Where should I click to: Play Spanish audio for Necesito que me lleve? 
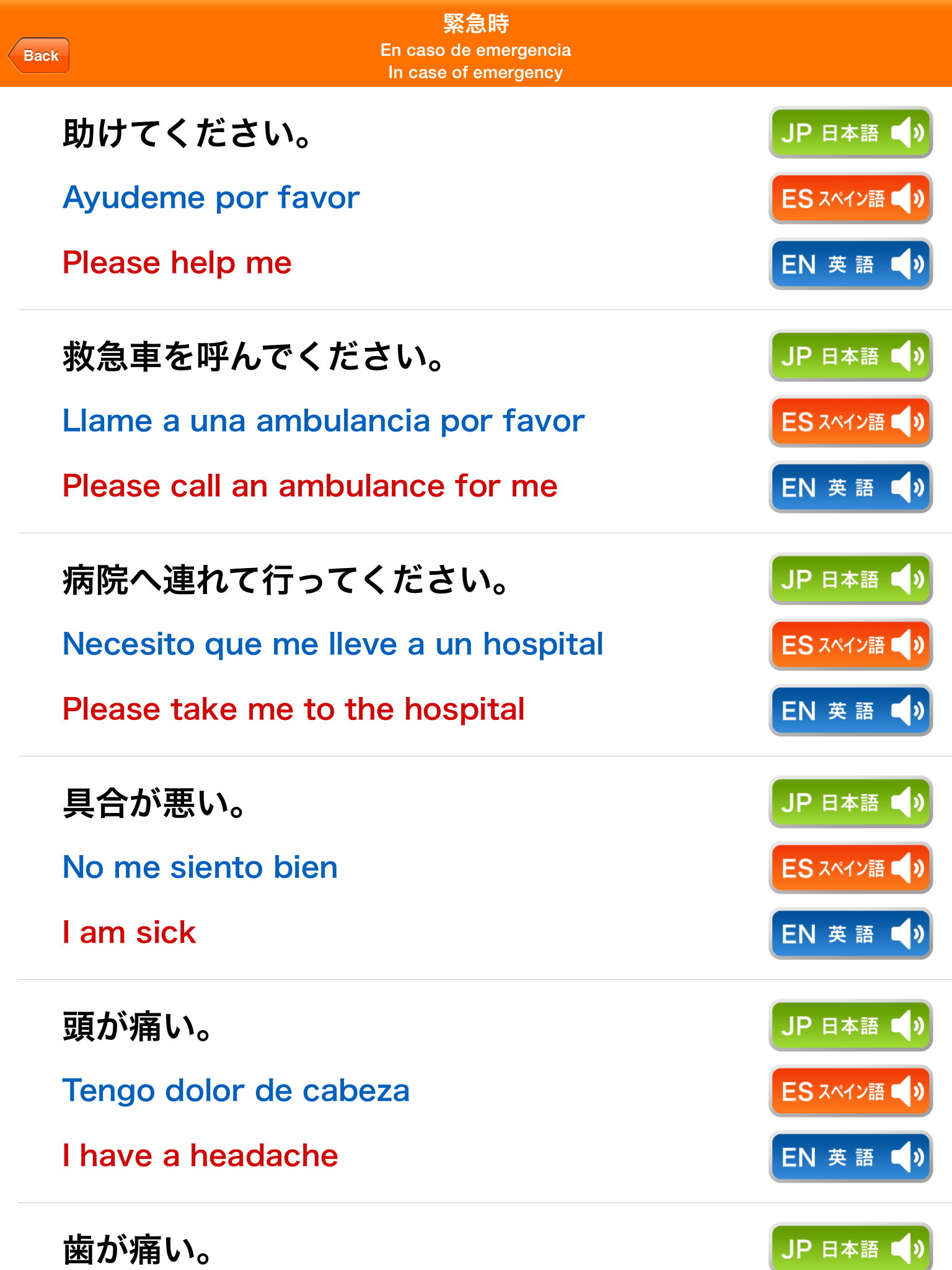[850, 645]
